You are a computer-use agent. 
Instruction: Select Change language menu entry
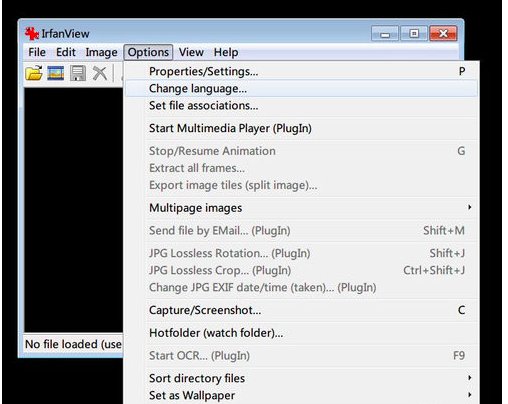[x=302, y=89]
